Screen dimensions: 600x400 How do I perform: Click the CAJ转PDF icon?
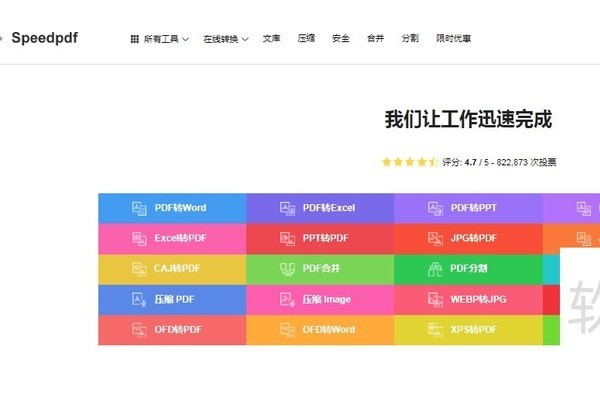139,269
